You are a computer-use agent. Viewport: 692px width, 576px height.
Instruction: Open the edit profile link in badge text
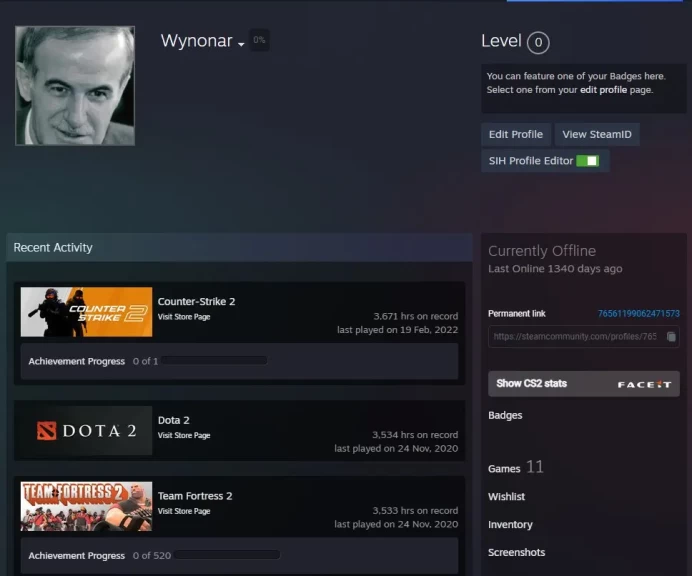[x=603, y=90]
